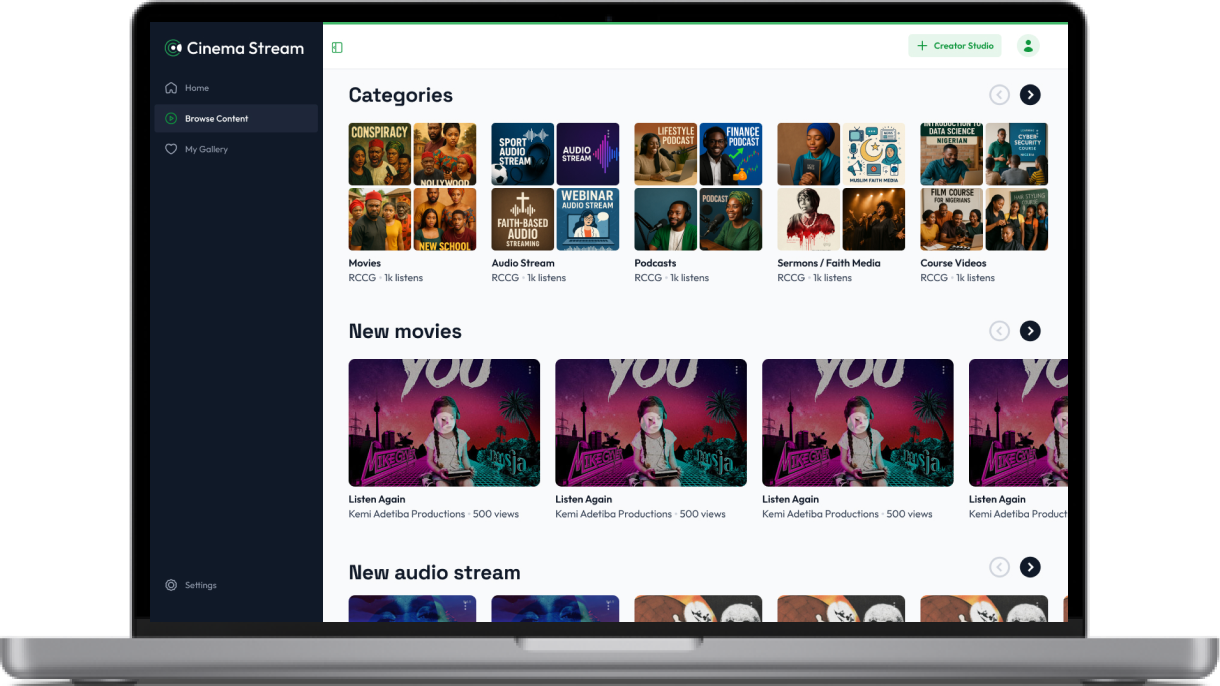This screenshot has height=686, width=1220.
Task: Open Settings gear in sidebar
Action: point(171,585)
